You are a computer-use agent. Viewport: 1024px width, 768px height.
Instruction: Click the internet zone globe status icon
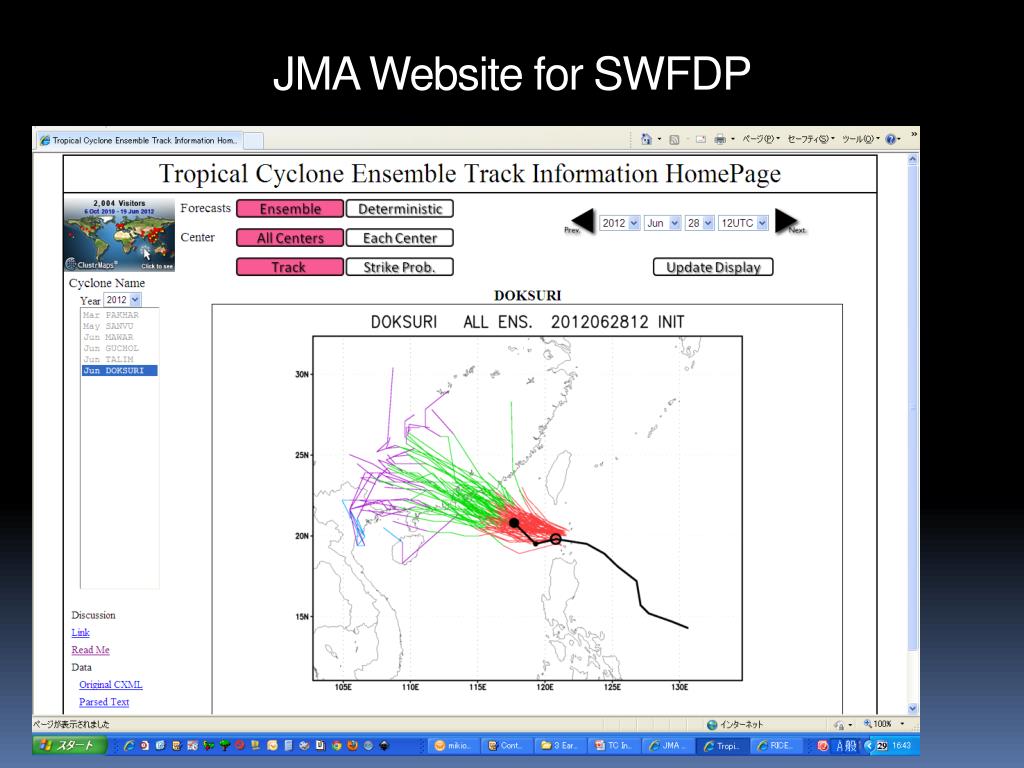(712, 725)
